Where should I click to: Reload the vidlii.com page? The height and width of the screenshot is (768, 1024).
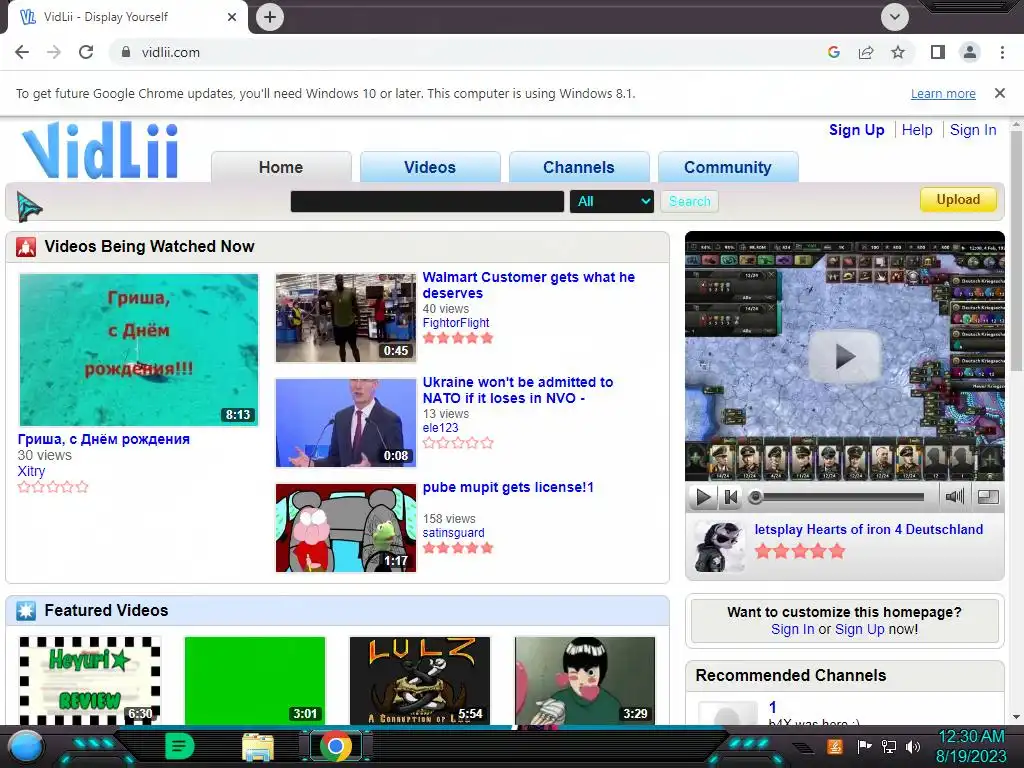(x=86, y=52)
